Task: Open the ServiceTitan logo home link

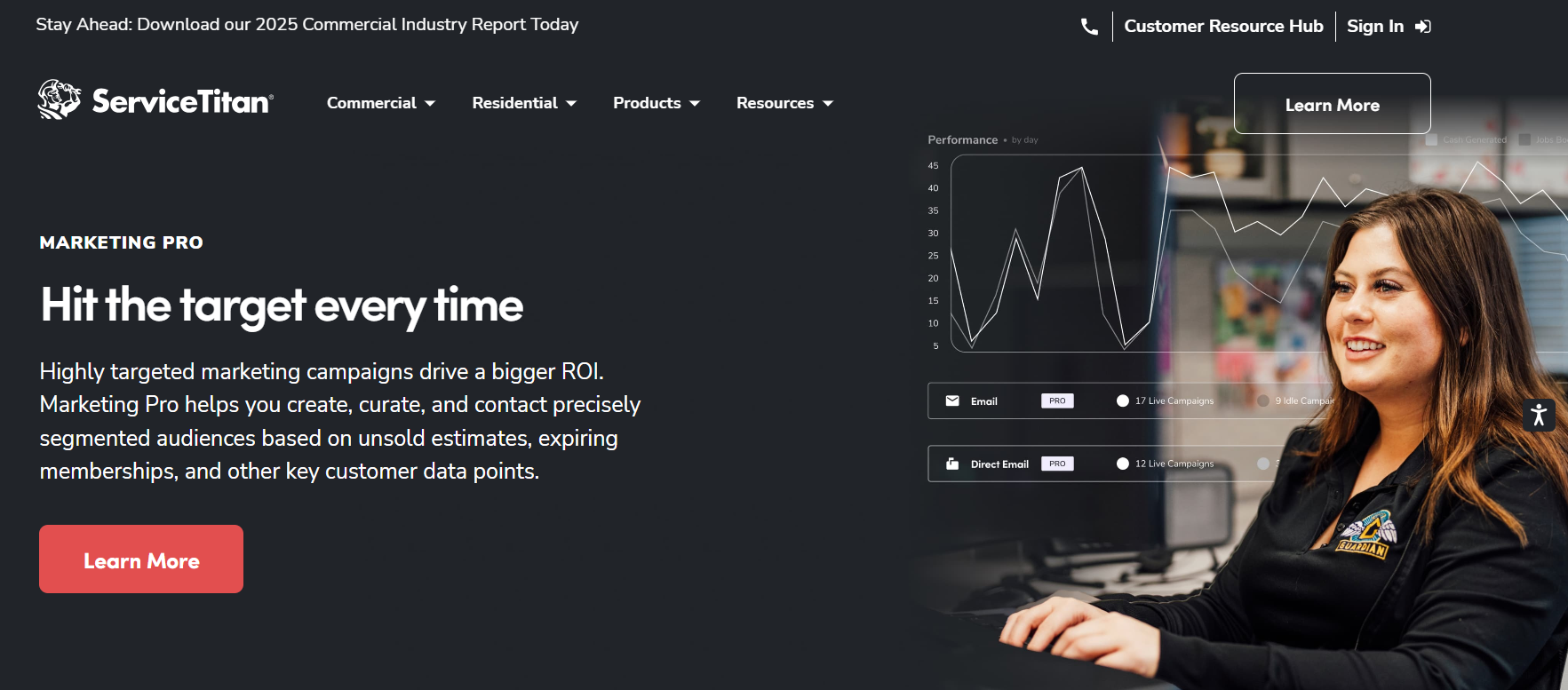Action: coord(155,100)
